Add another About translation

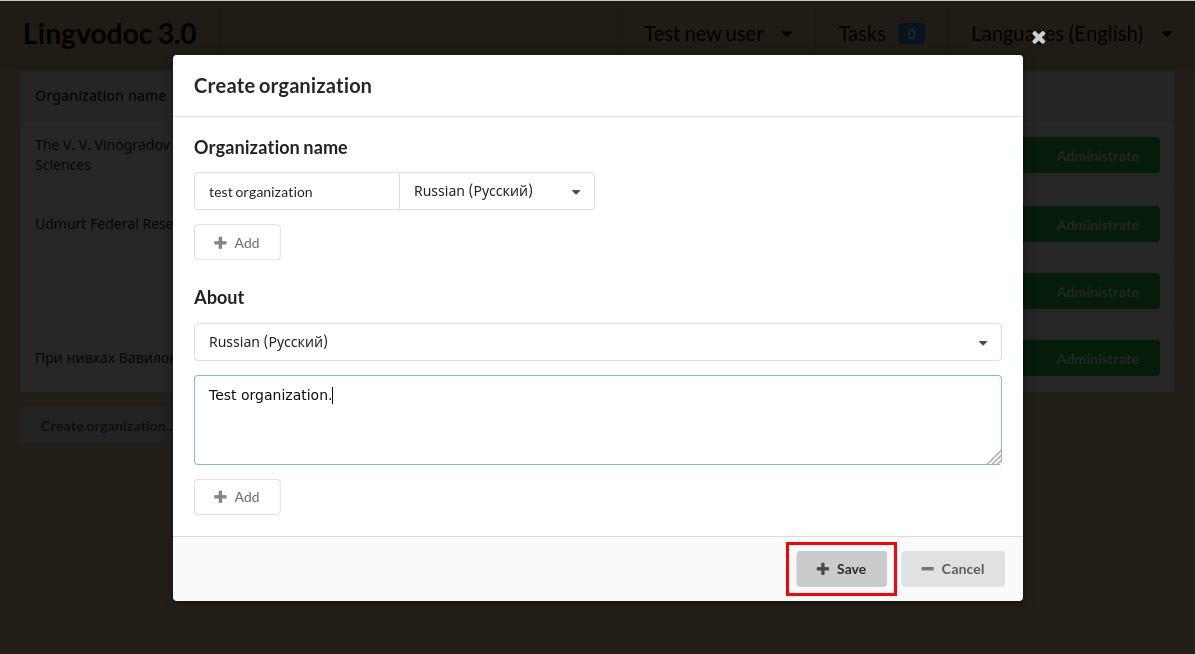pyautogui.click(x=237, y=497)
